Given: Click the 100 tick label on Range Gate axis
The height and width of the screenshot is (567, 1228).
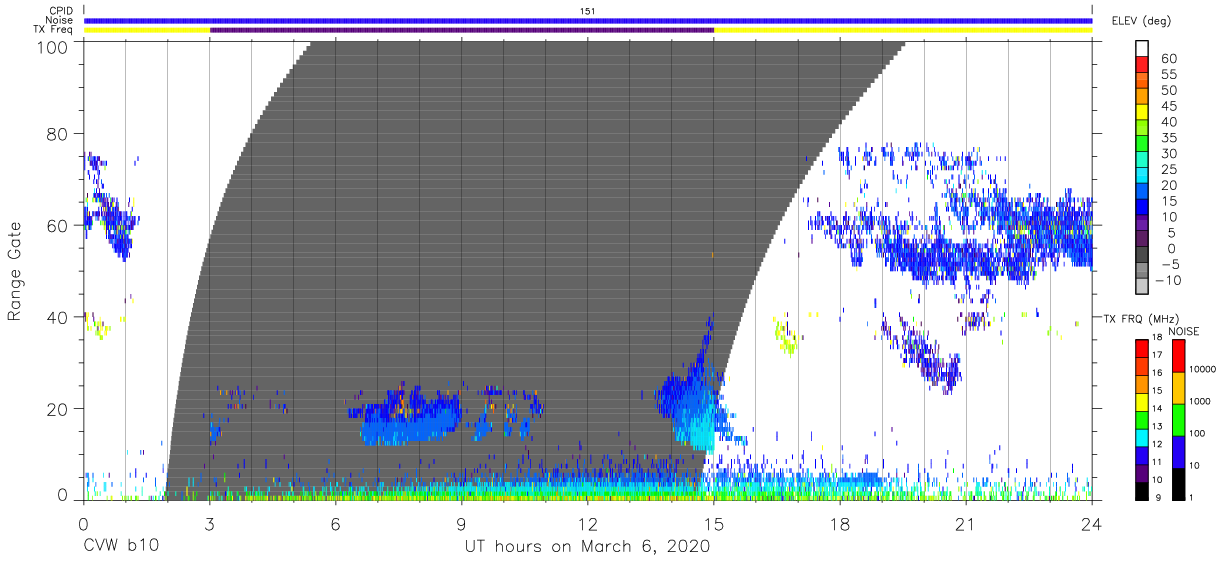Looking at the screenshot, I should 54,47.
